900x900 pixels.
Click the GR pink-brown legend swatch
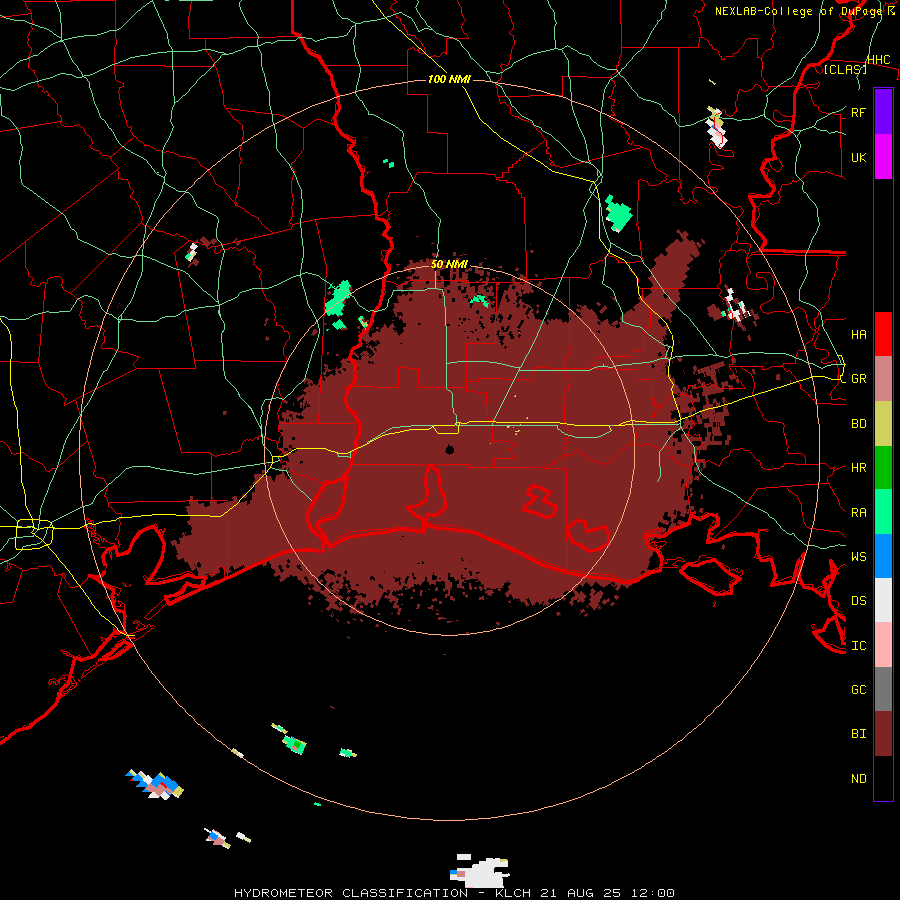(883, 379)
